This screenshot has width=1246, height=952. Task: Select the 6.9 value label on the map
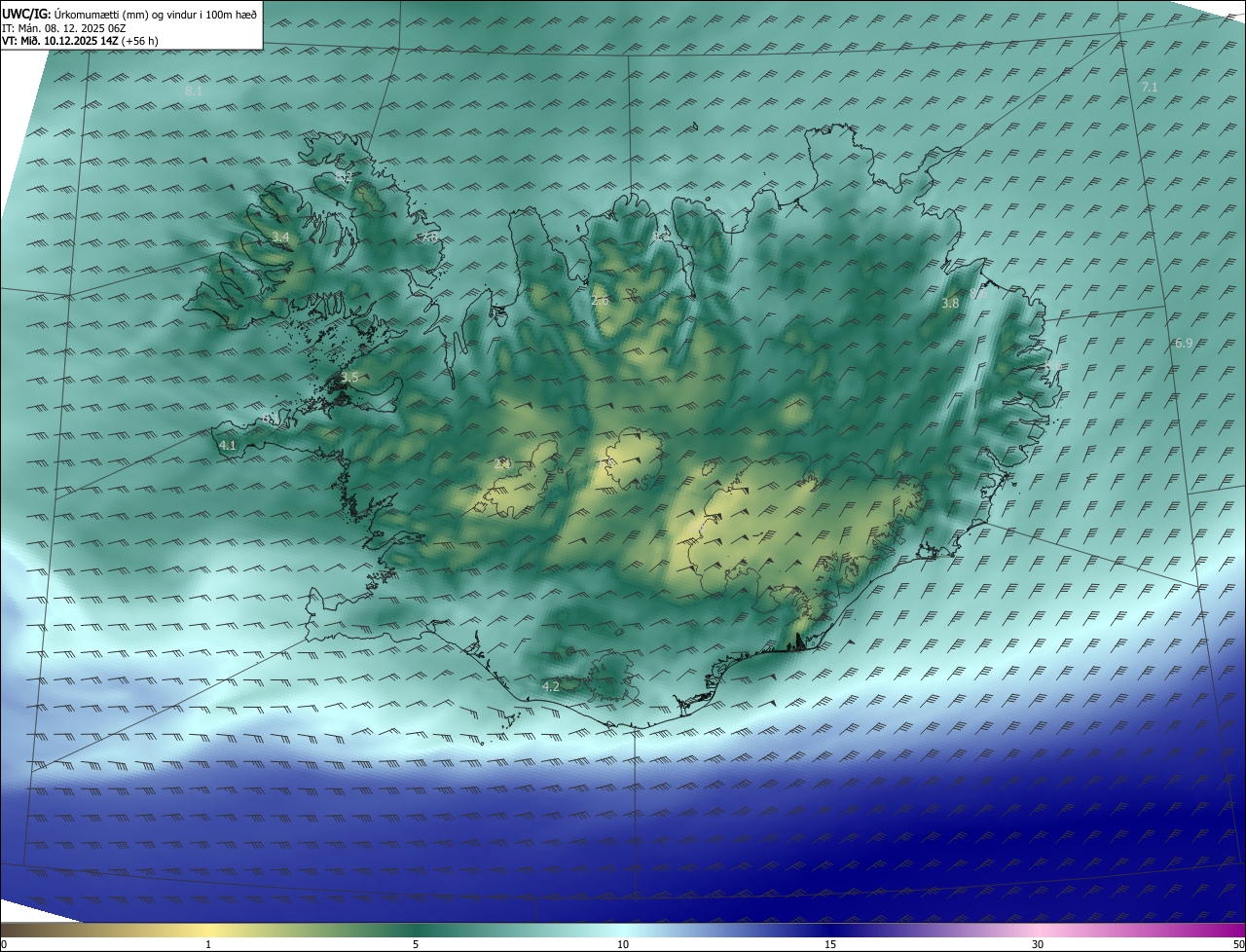(x=1183, y=344)
